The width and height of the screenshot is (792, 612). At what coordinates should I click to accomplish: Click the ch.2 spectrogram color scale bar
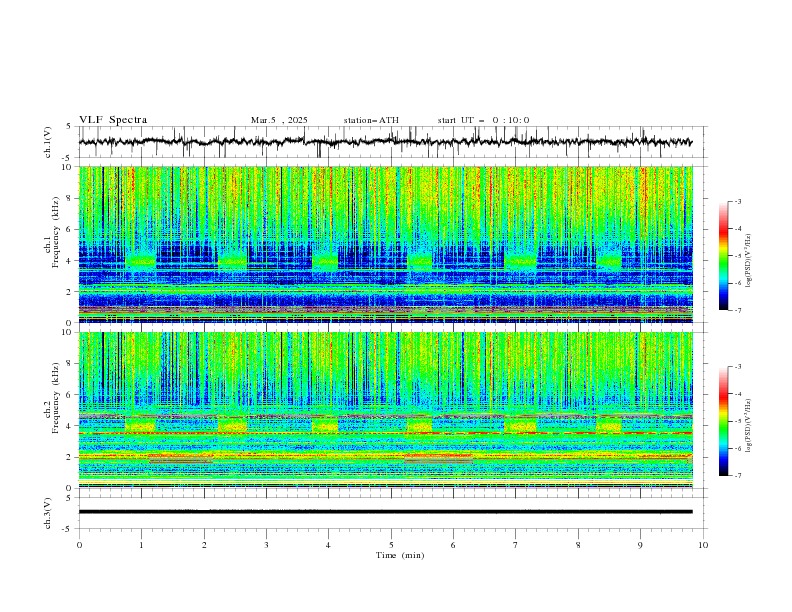(723, 421)
